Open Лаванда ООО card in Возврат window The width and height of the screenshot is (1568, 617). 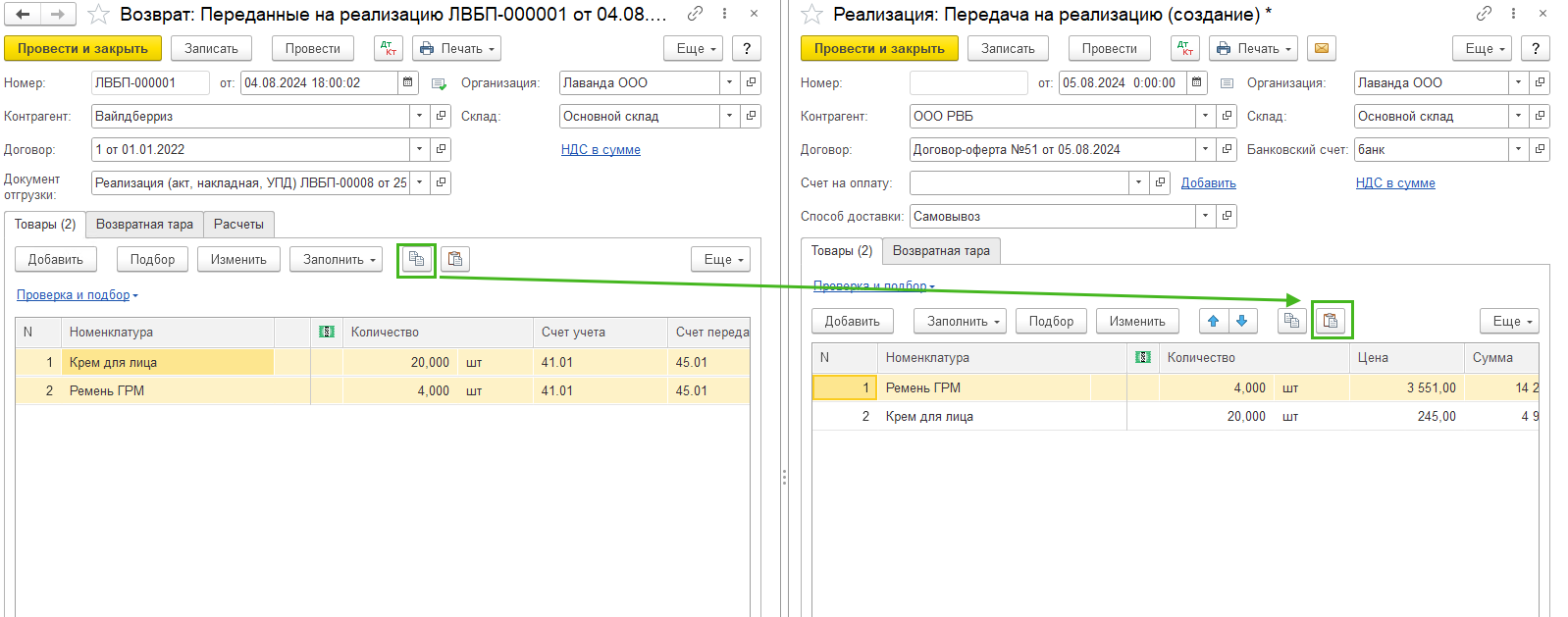coord(752,83)
